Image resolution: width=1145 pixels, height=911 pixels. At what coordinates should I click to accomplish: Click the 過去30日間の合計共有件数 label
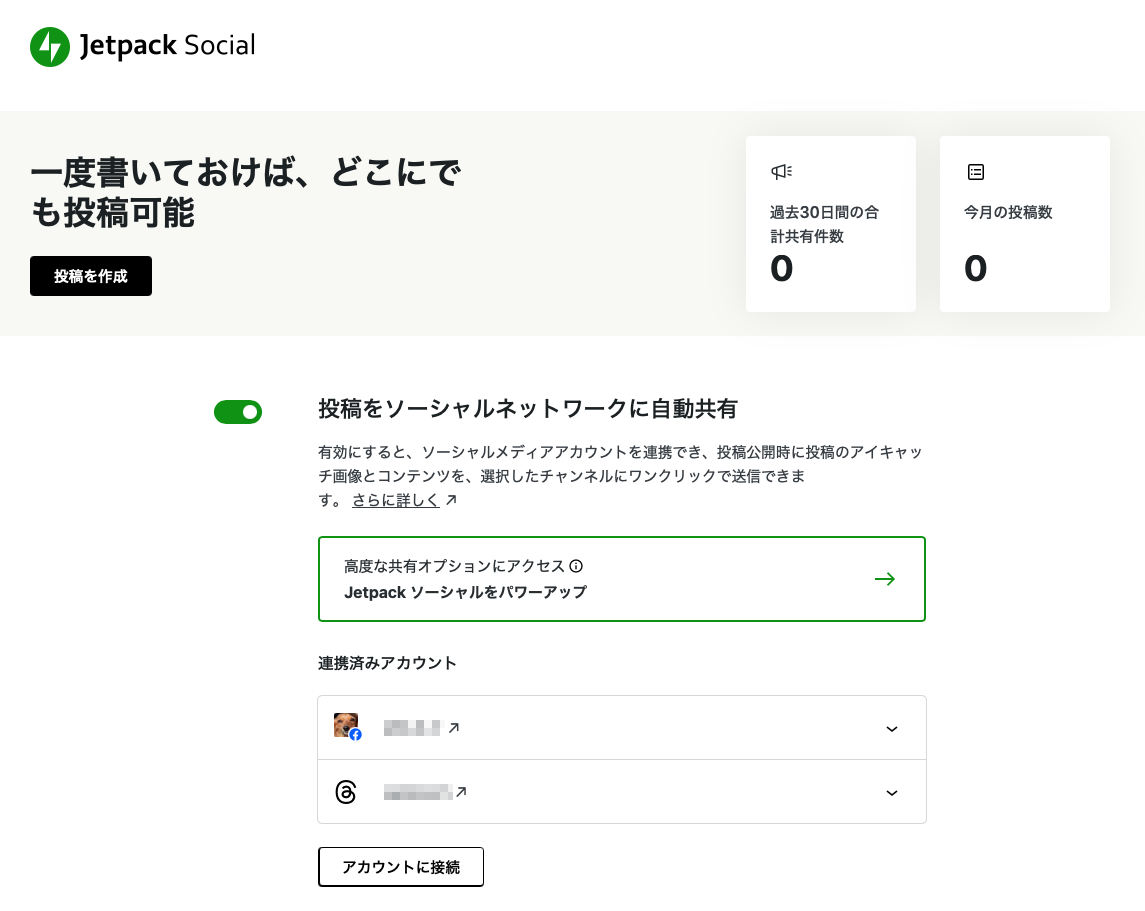(x=824, y=224)
